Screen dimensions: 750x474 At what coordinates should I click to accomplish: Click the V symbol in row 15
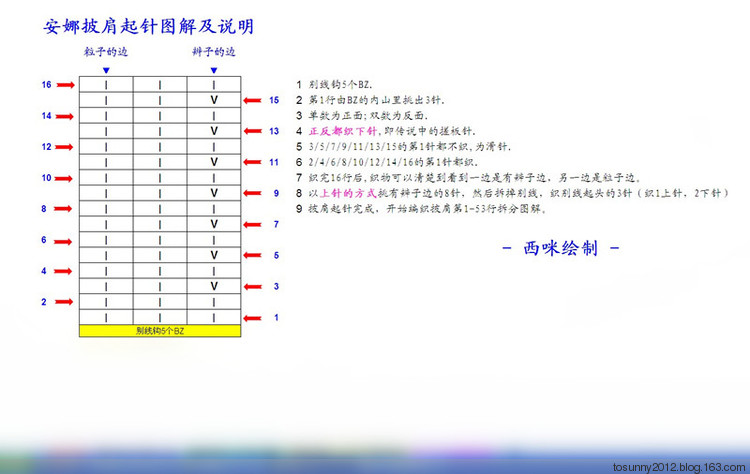[x=214, y=100]
